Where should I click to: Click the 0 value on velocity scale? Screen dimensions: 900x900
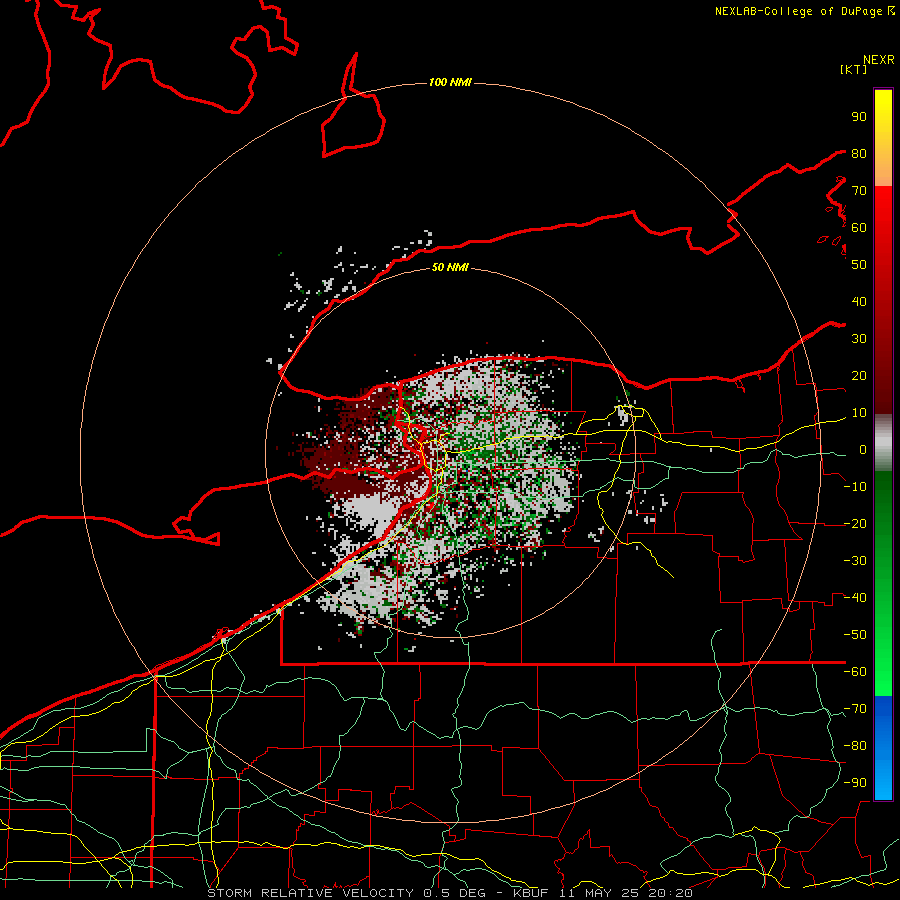click(x=863, y=449)
